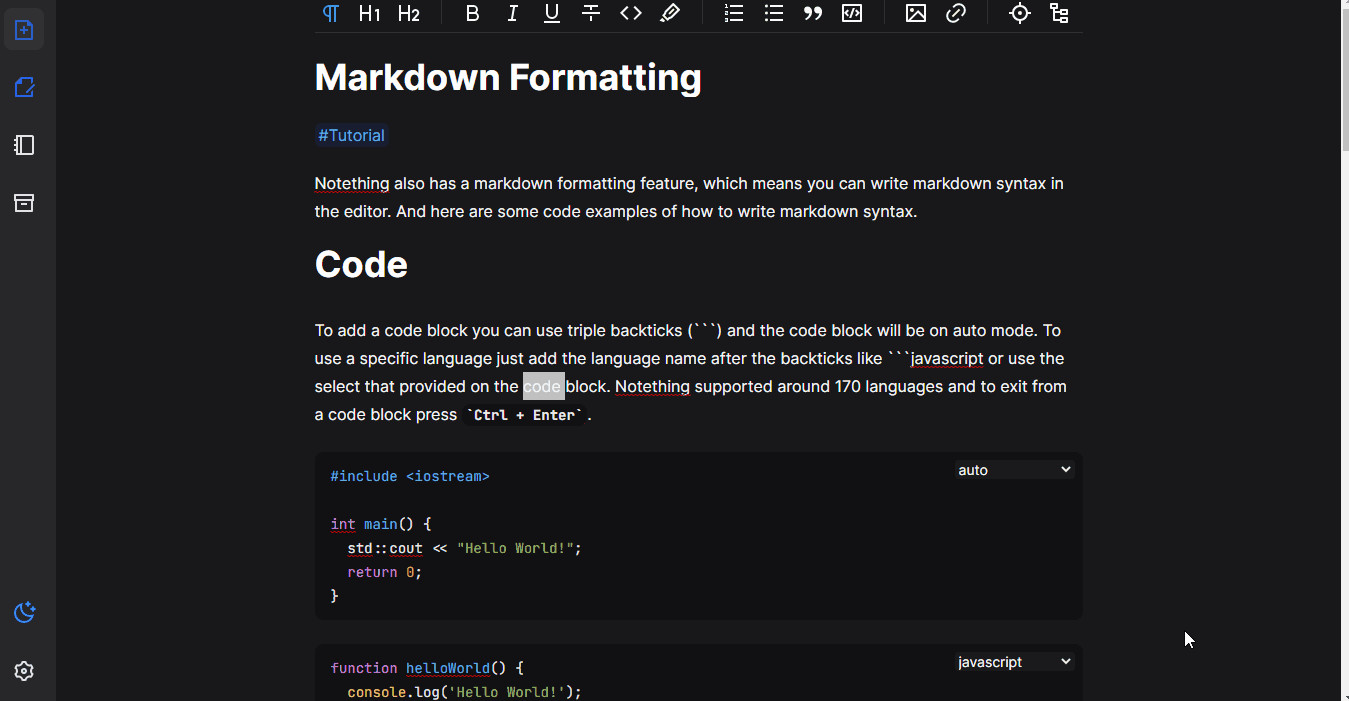Click the #Tutorial tag
Image resolution: width=1349 pixels, height=701 pixels.
point(351,135)
